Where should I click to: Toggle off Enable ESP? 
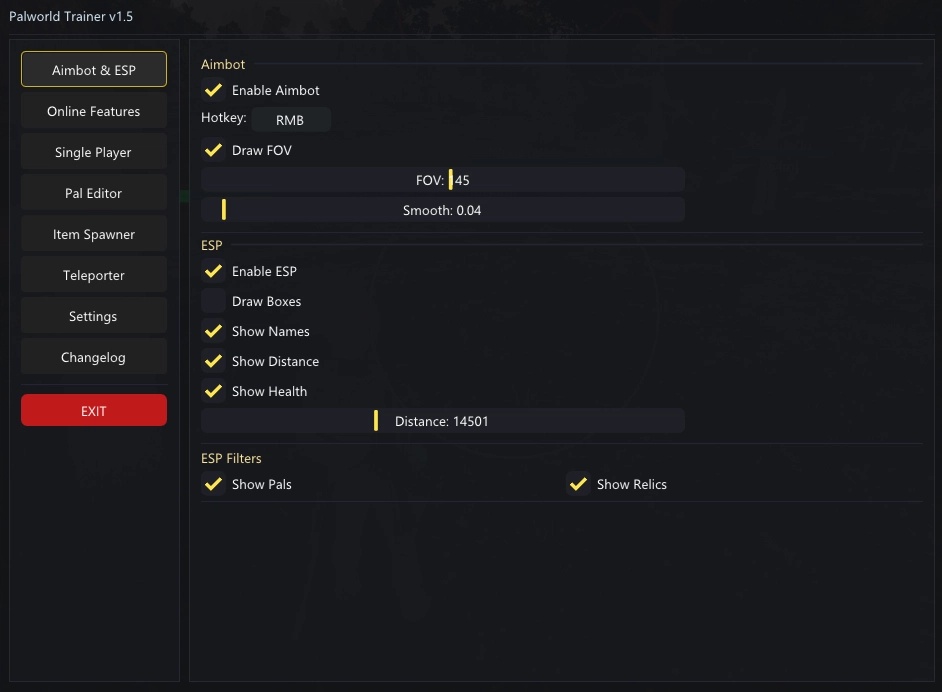[x=213, y=271]
